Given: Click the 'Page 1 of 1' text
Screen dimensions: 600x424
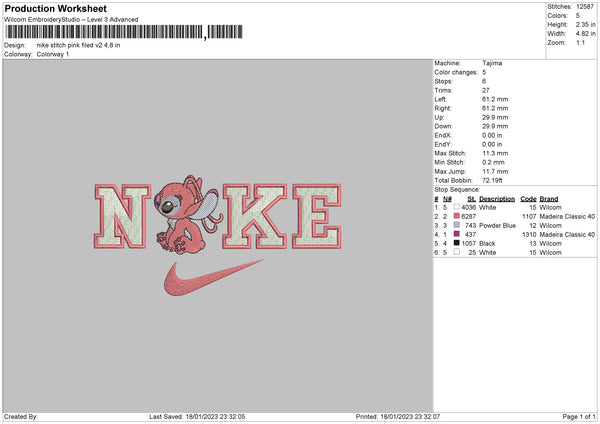Looking at the screenshot, I should pos(579,416).
